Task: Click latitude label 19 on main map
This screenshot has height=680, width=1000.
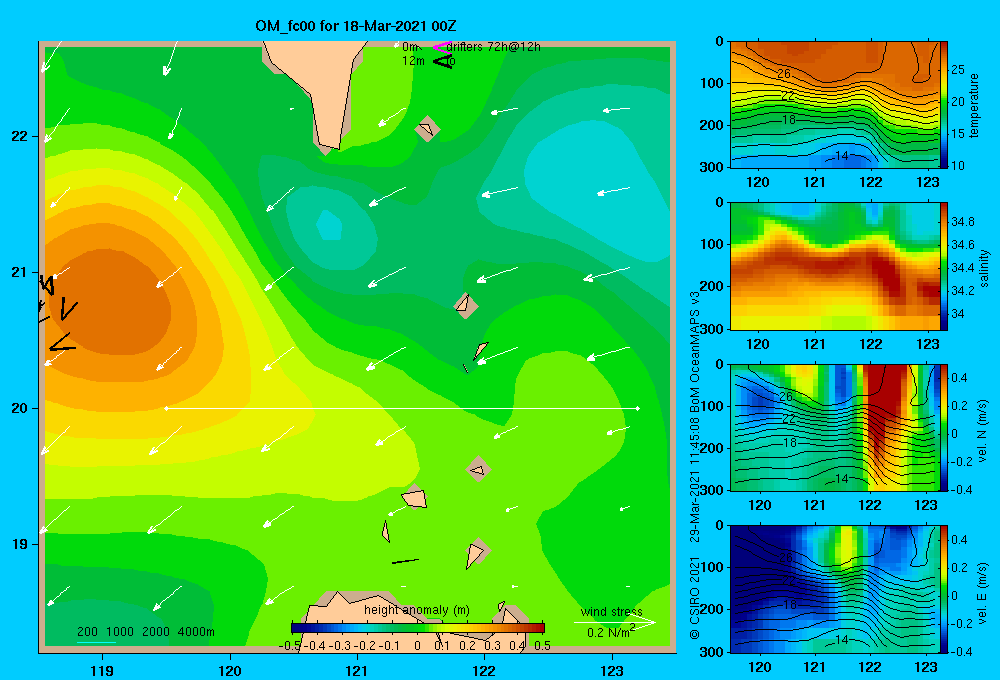Action: point(20,544)
